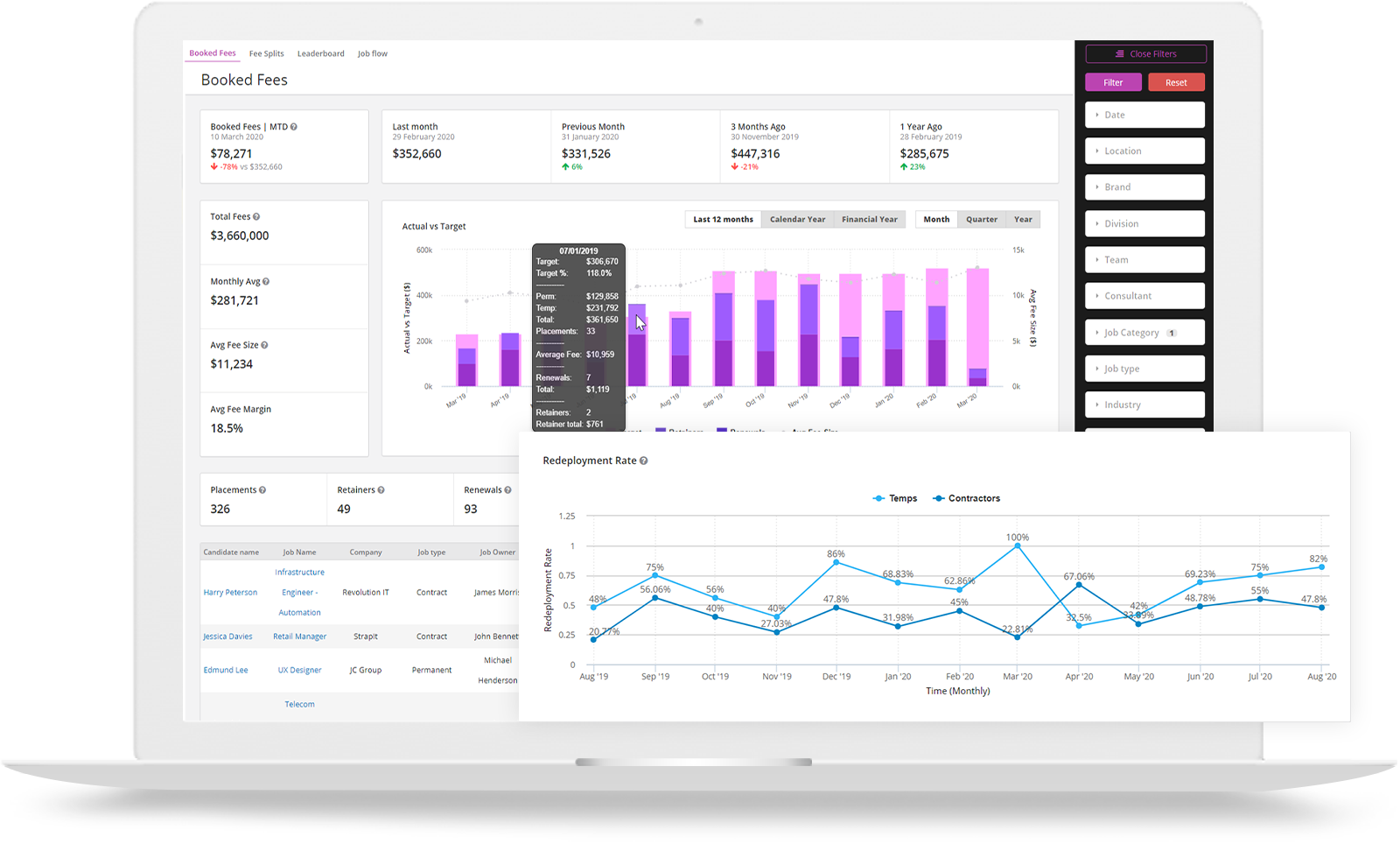Click the Mar '20 bar in chart

977,327
